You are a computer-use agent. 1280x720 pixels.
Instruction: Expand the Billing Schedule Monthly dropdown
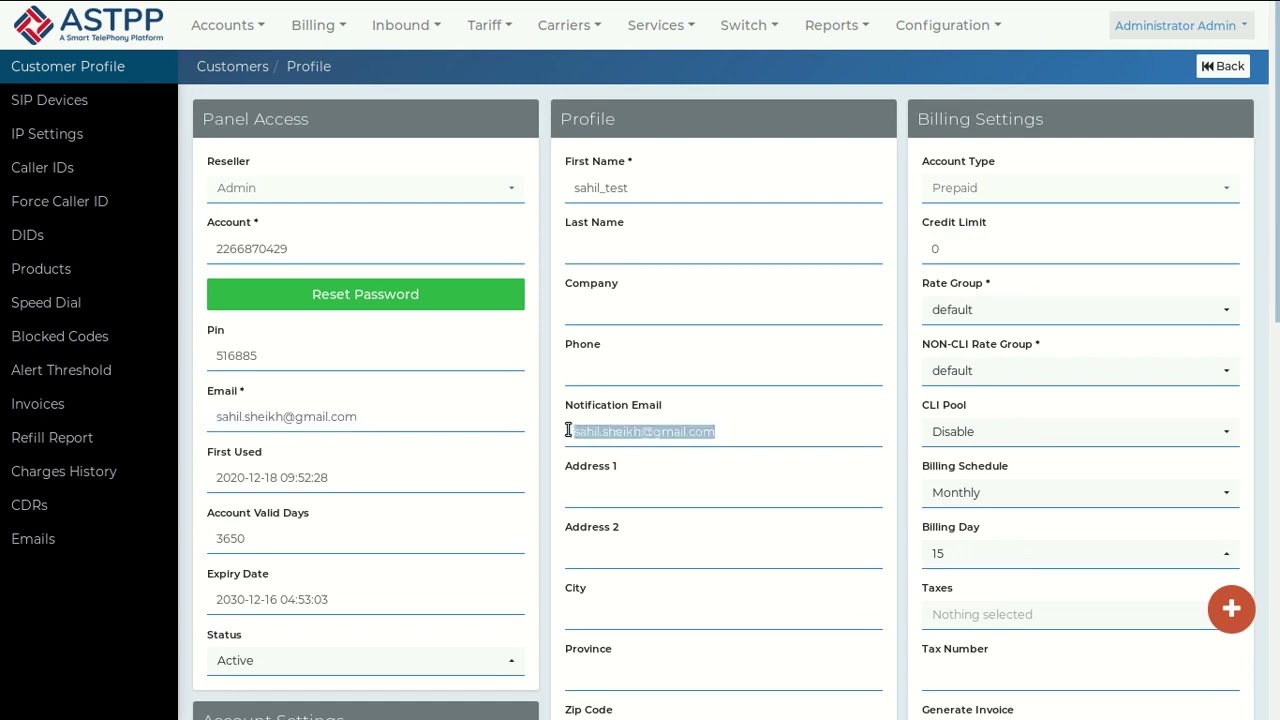pos(1080,493)
